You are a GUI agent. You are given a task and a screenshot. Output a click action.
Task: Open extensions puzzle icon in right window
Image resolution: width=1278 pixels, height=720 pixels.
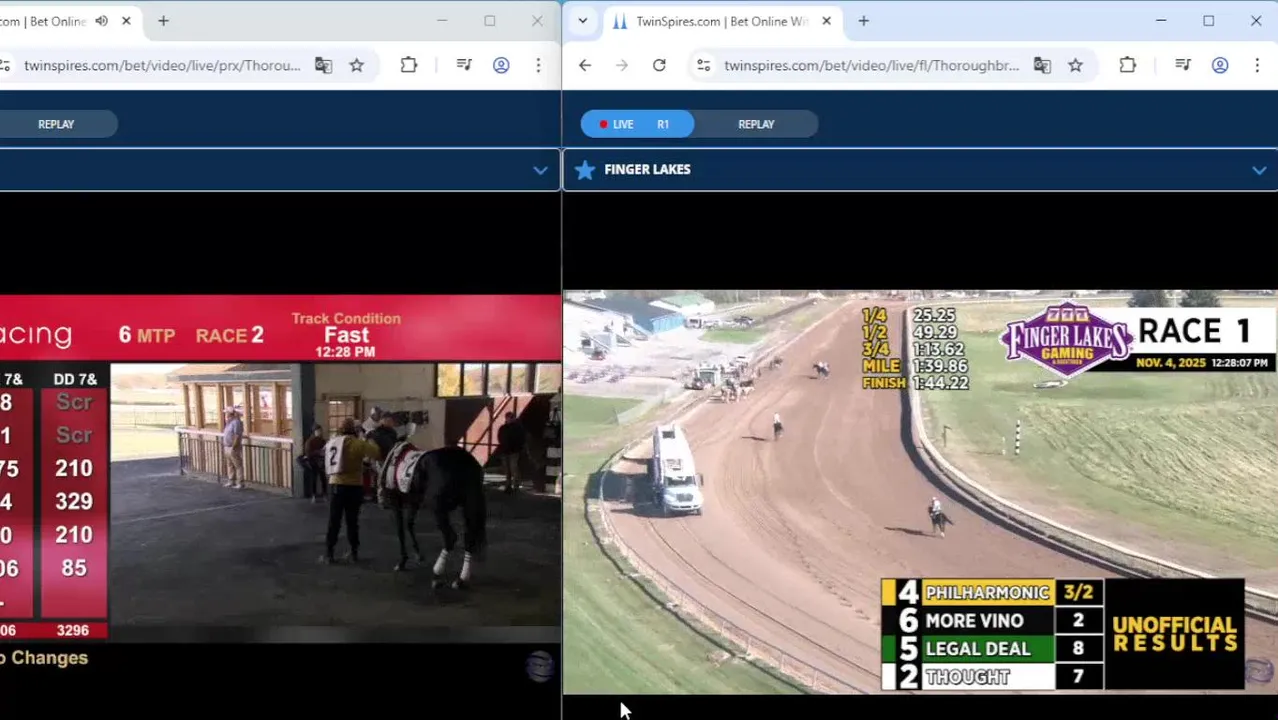click(1128, 65)
